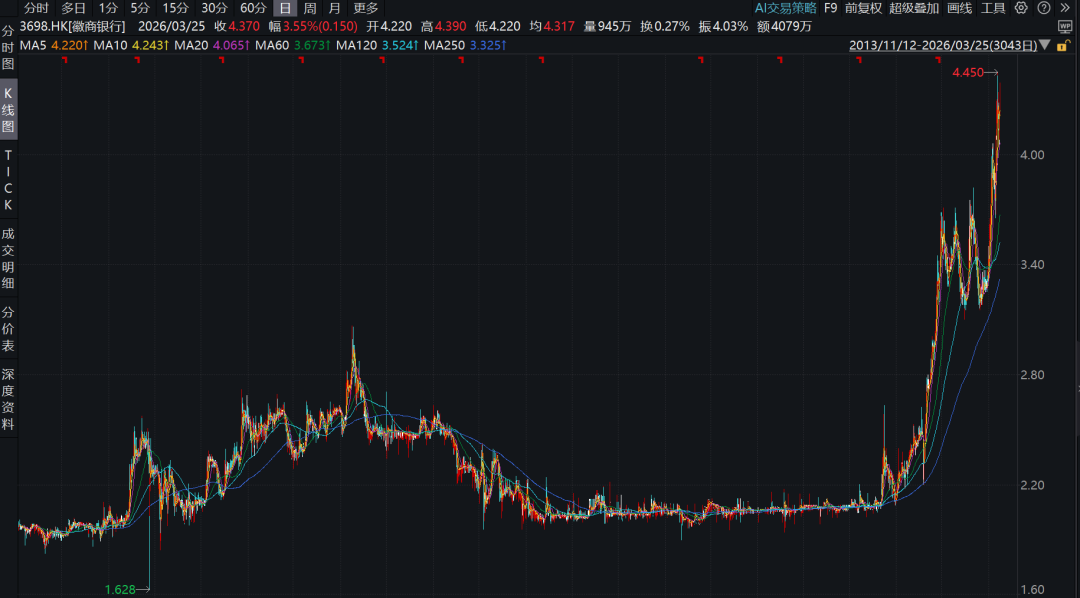Click the 量945万 volume value
This screenshot has height=598, width=1080.
[608, 26]
